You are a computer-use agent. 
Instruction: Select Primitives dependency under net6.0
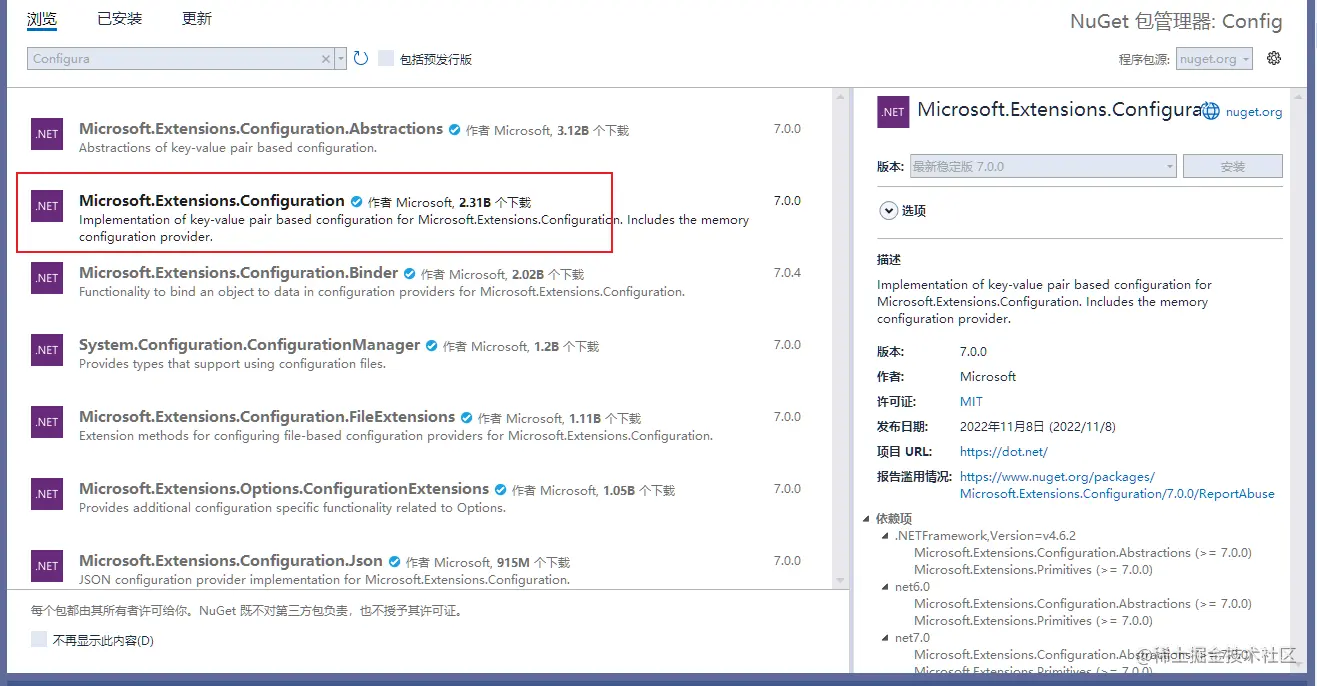tap(1033, 621)
